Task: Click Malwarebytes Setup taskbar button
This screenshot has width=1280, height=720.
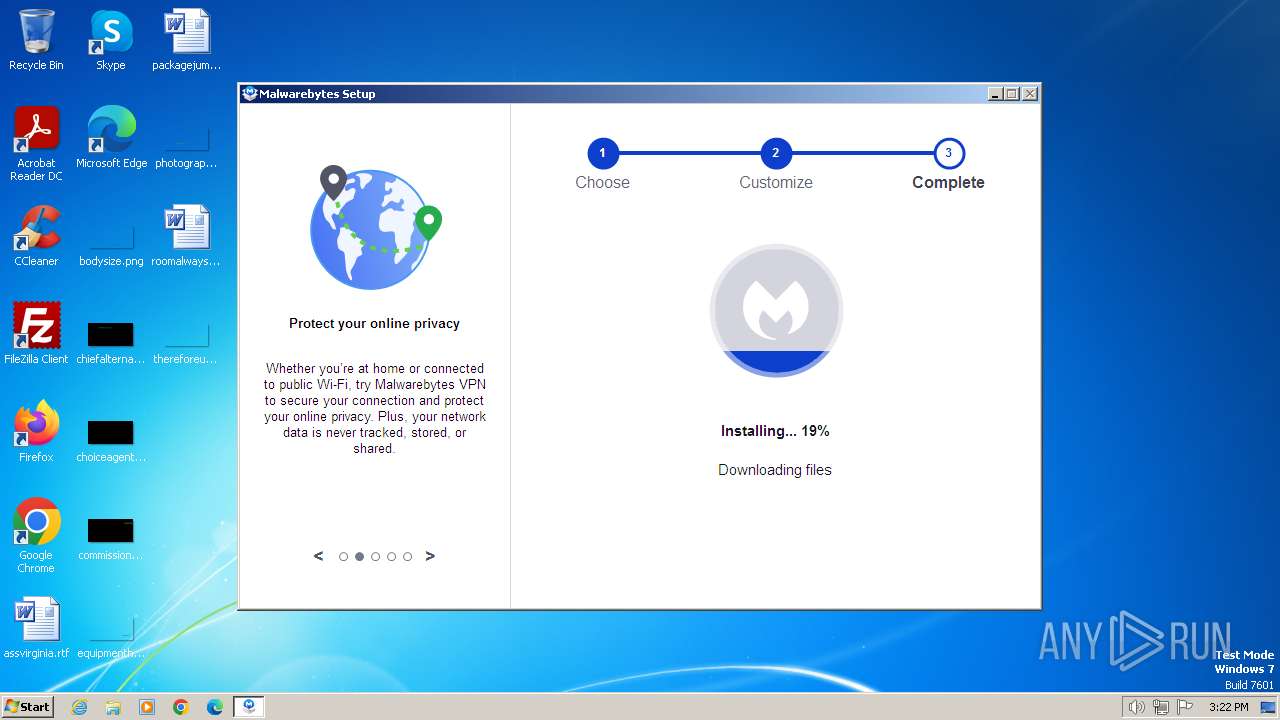Action: click(x=249, y=707)
